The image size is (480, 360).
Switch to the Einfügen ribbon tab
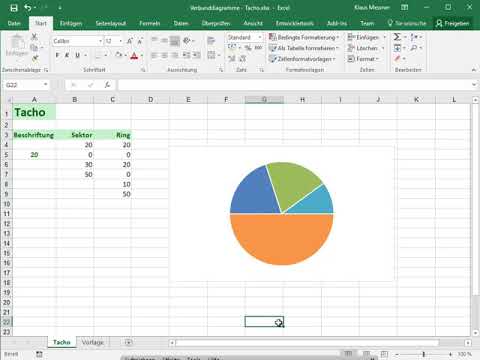[71, 23]
